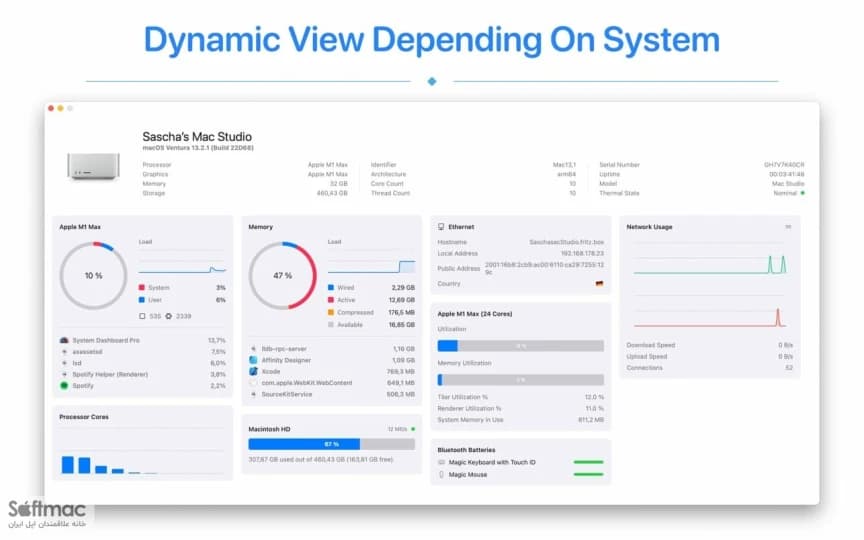This screenshot has height=540, width=864.
Task: Click the blue Wired memory swatch
Action: [331, 288]
